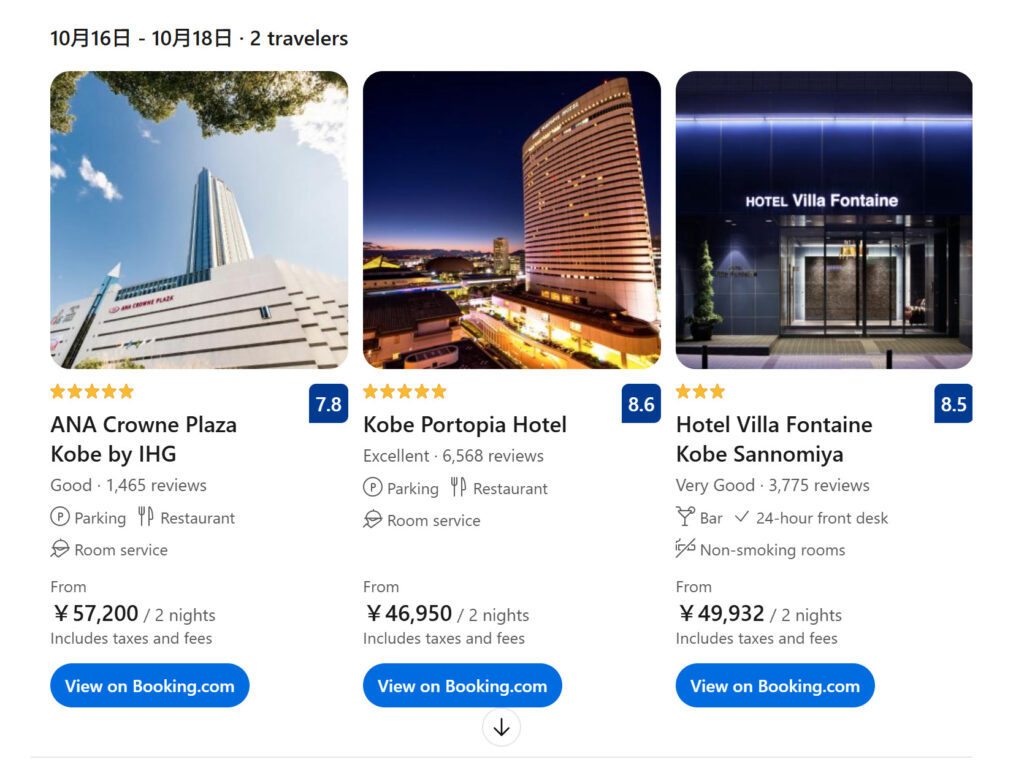The image size is (1024, 762).
Task: Click the restaurant icon under Kobe Portopia Hotel
Action: (459, 487)
